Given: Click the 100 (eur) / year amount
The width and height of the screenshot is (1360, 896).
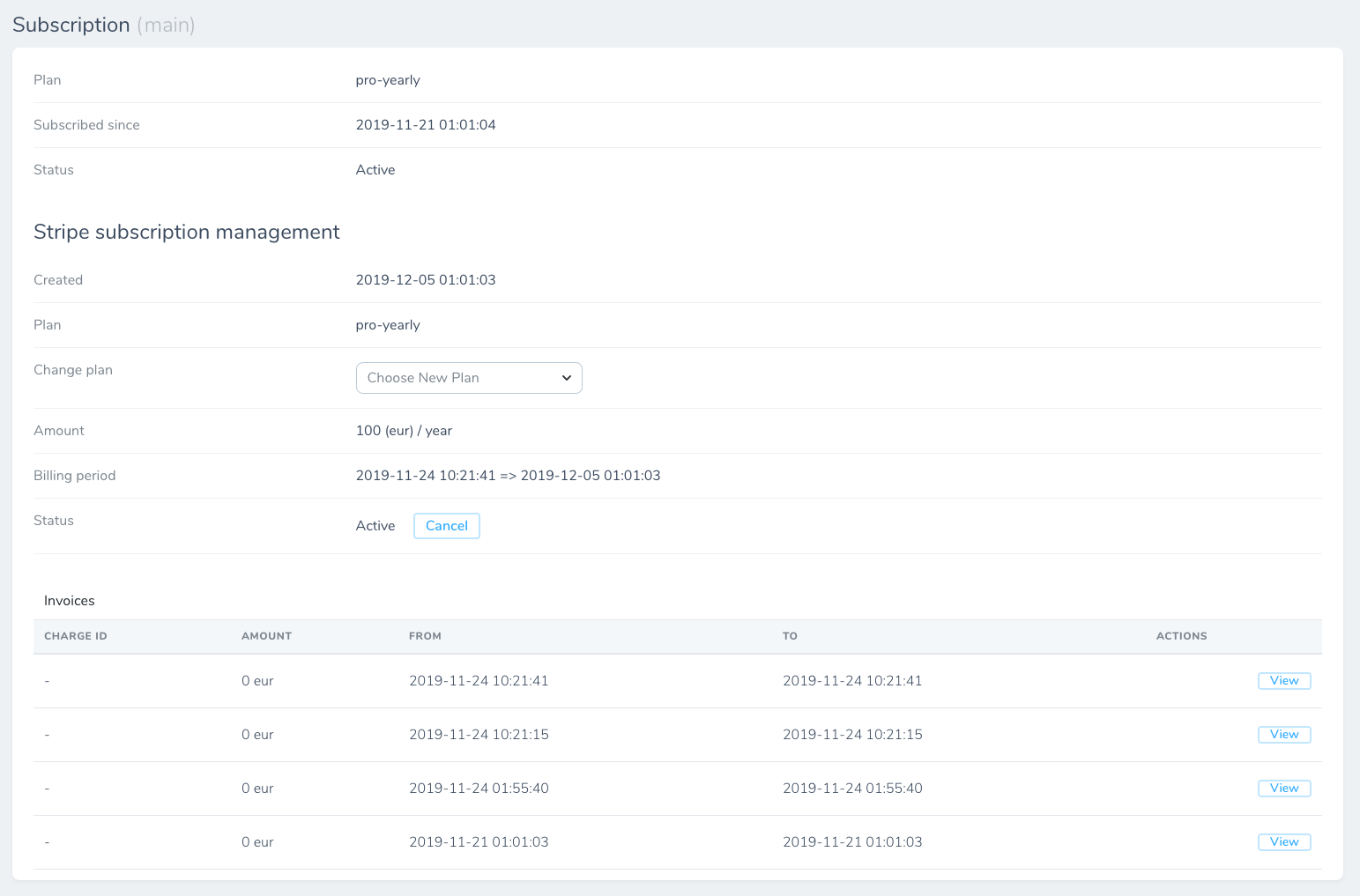Looking at the screenshot, I should point(404,431).
